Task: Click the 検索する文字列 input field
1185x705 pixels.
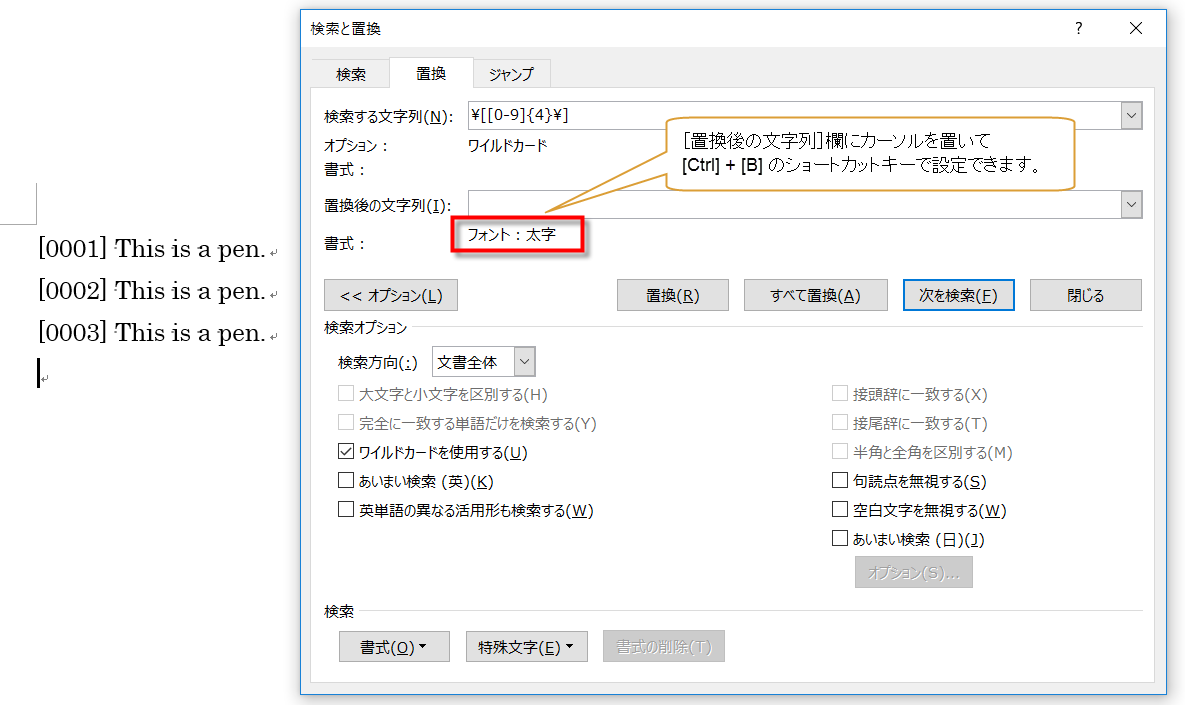Action: pos(790,116)
